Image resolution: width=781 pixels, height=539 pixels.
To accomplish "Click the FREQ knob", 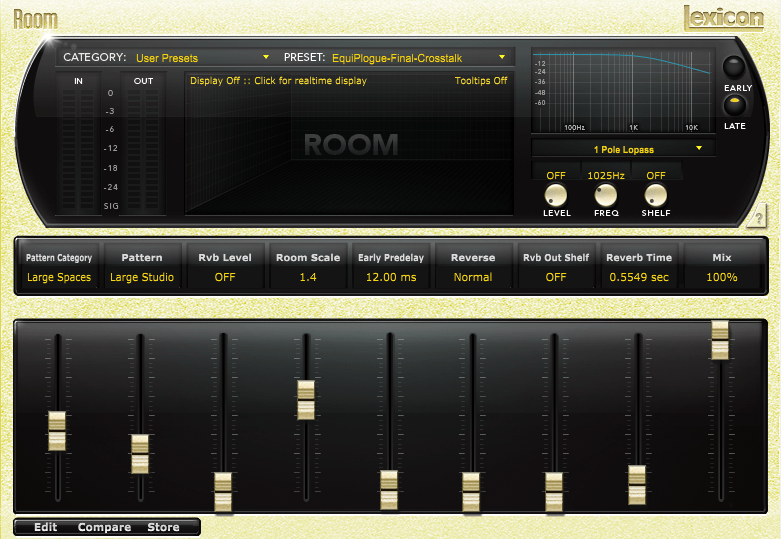I will 606,195.
